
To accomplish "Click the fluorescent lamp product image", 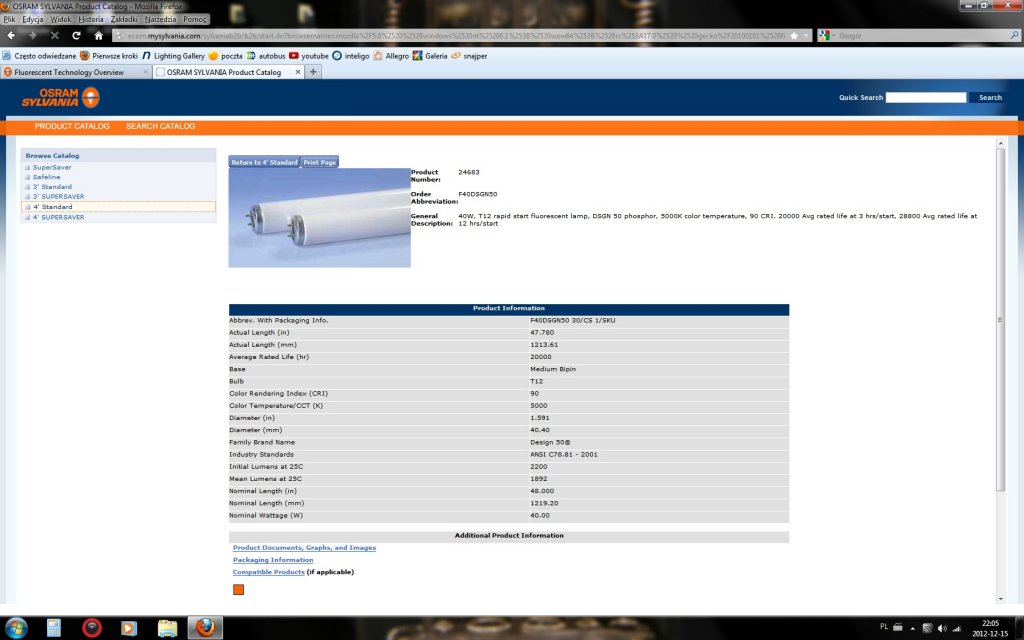I will pos(319,217).
